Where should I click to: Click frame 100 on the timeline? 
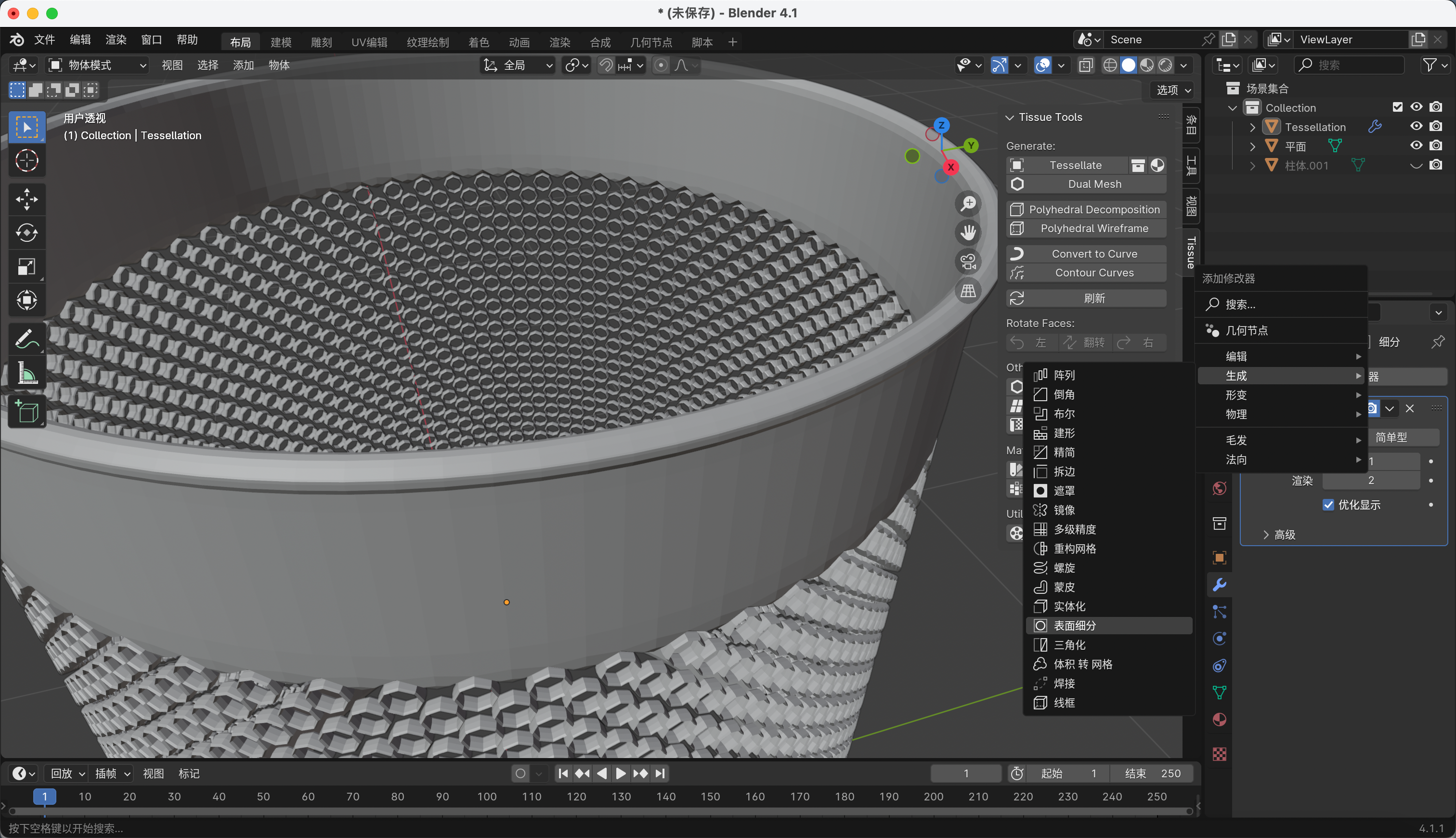pyautogui.click(x=487, y=797)
